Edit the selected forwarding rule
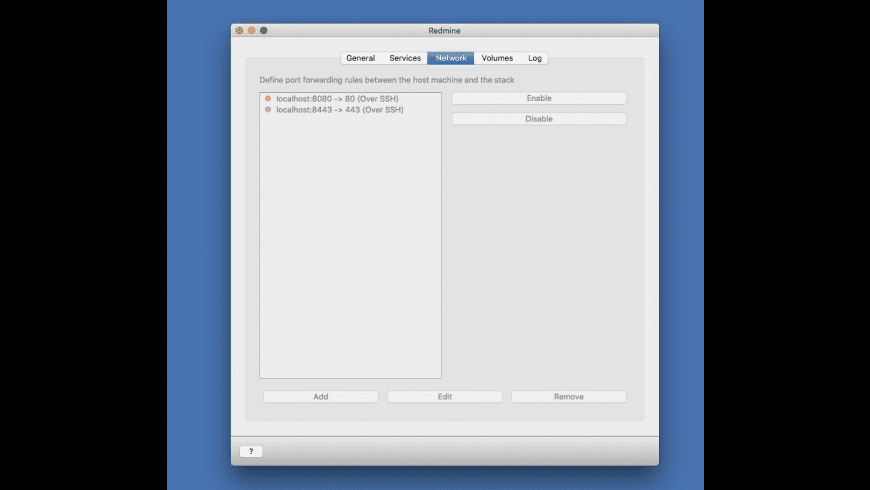This screenshot has width=870, height=490. [445, 397]
